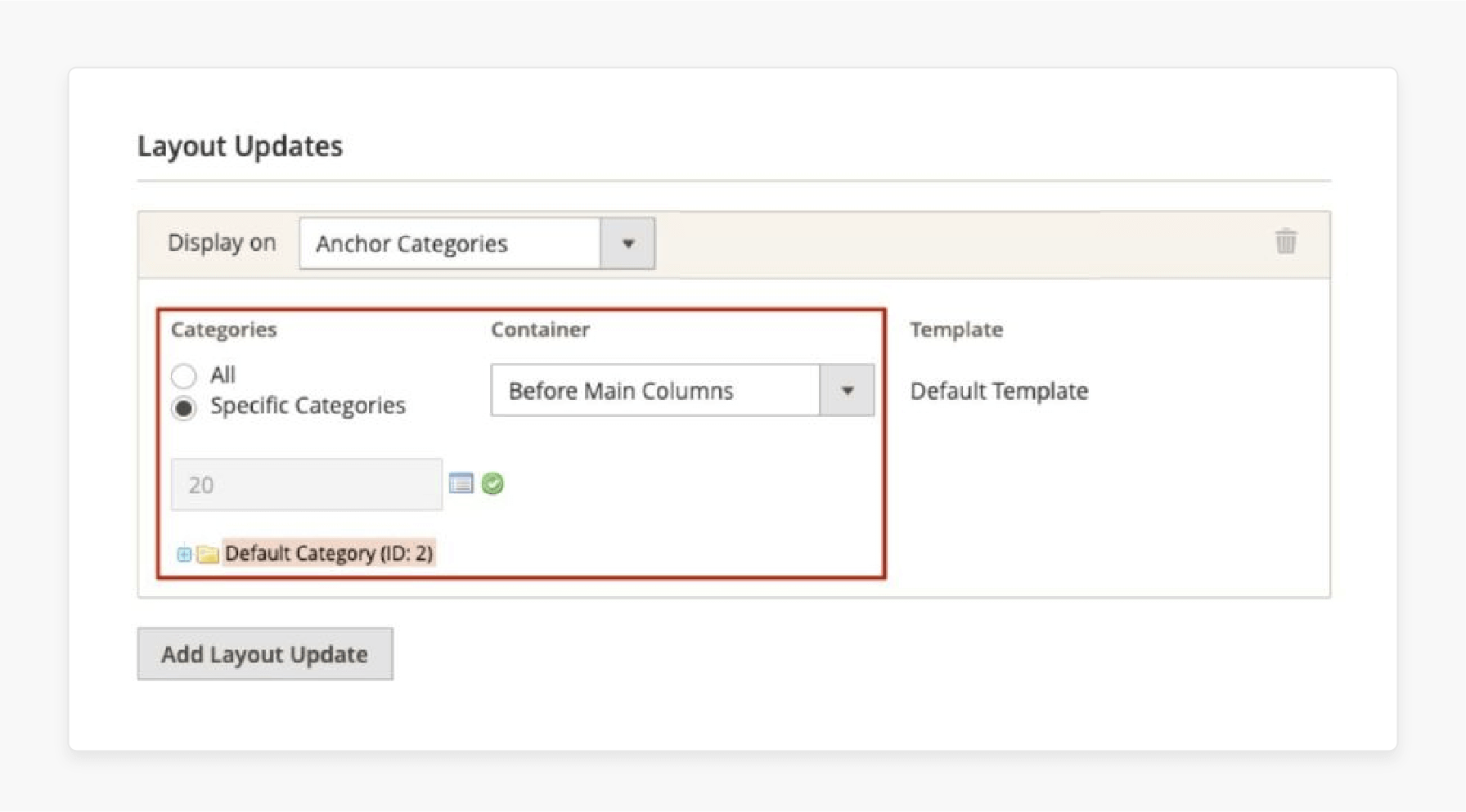The width and height of the screenshot is (1466, 812).
Task: Open the category chooser grid icon
Action: coord(461,483)
